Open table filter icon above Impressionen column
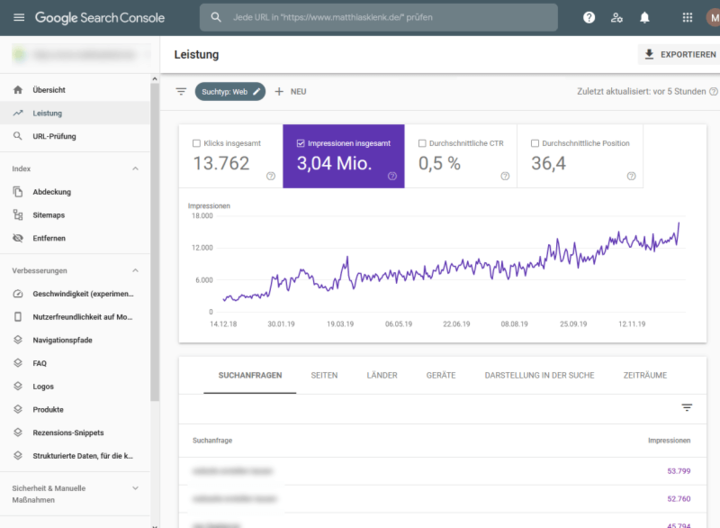The height and width of the screenshot is (528, 720). (x=687, y=407)
